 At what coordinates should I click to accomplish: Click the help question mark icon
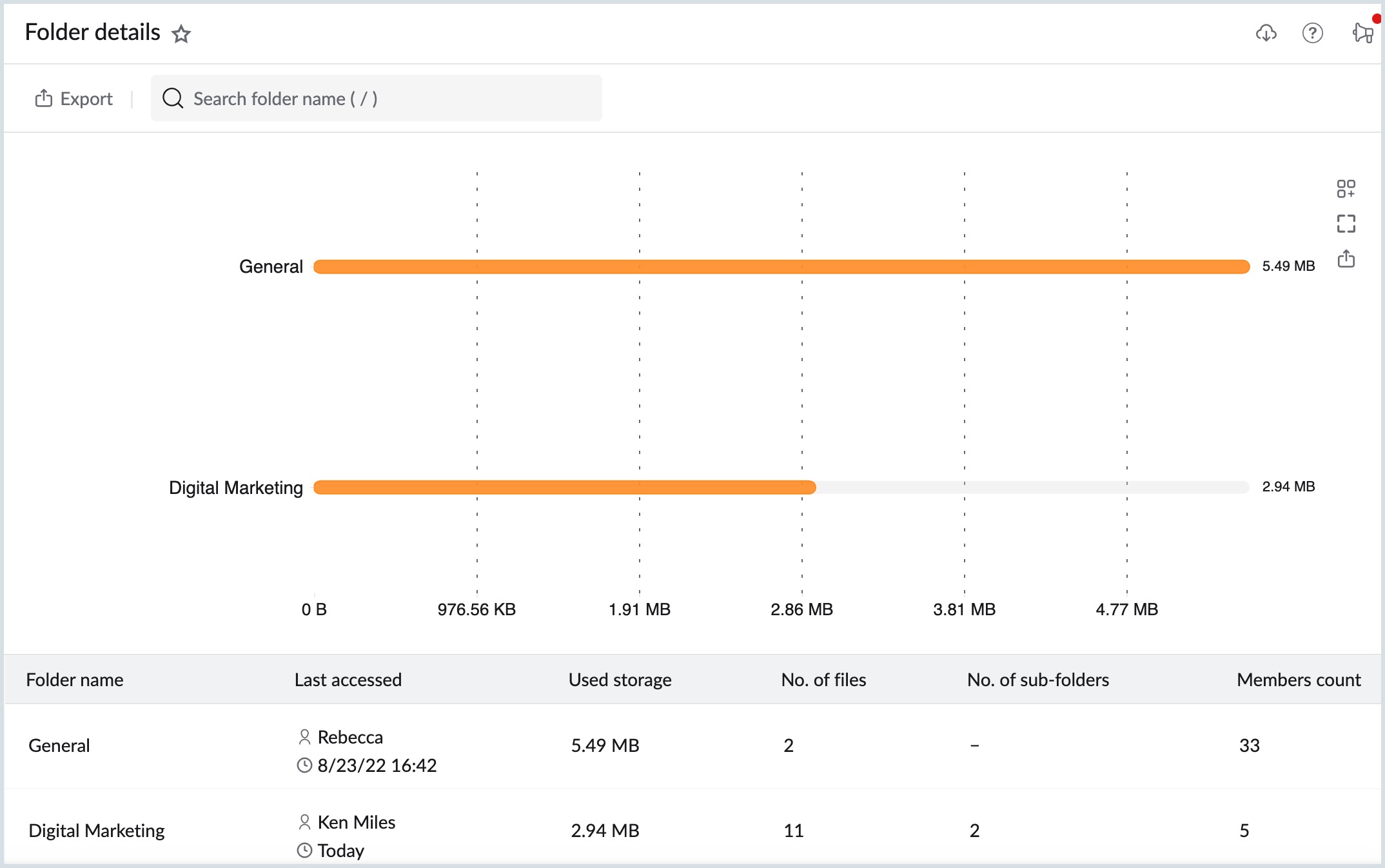tap(1311, 33)
